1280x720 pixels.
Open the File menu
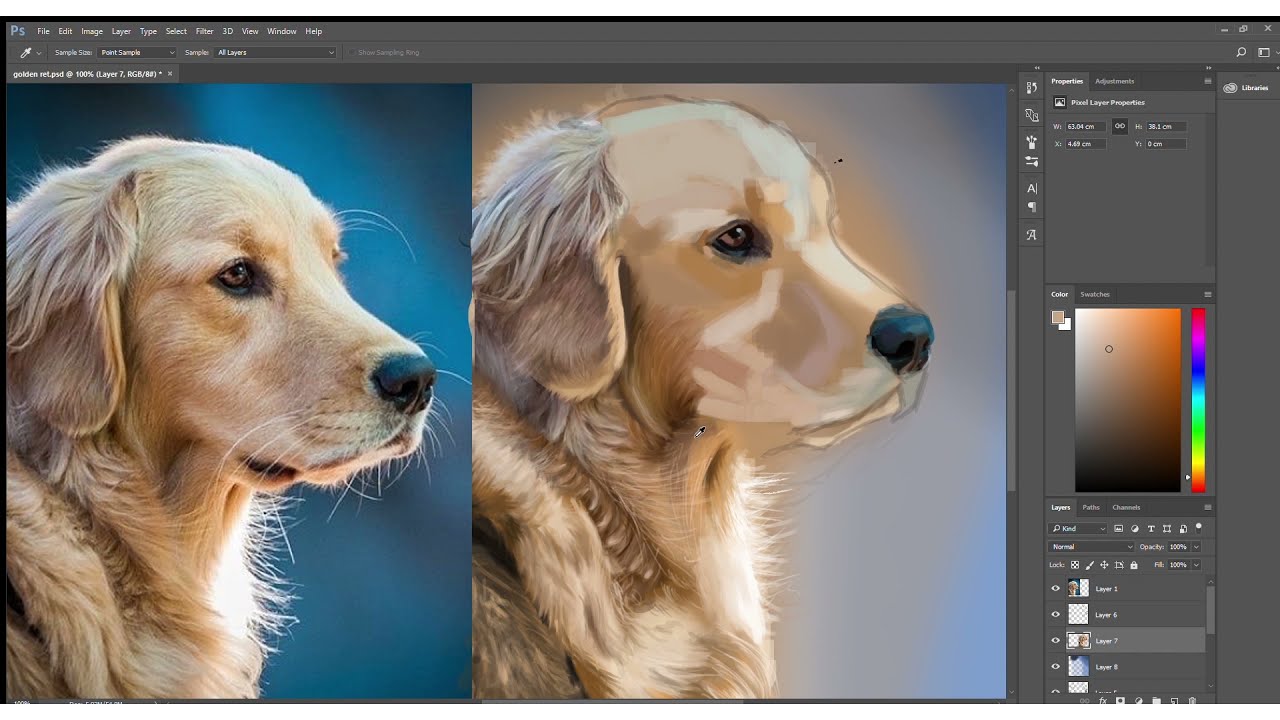pyautogui.click(x=43, y=31)
